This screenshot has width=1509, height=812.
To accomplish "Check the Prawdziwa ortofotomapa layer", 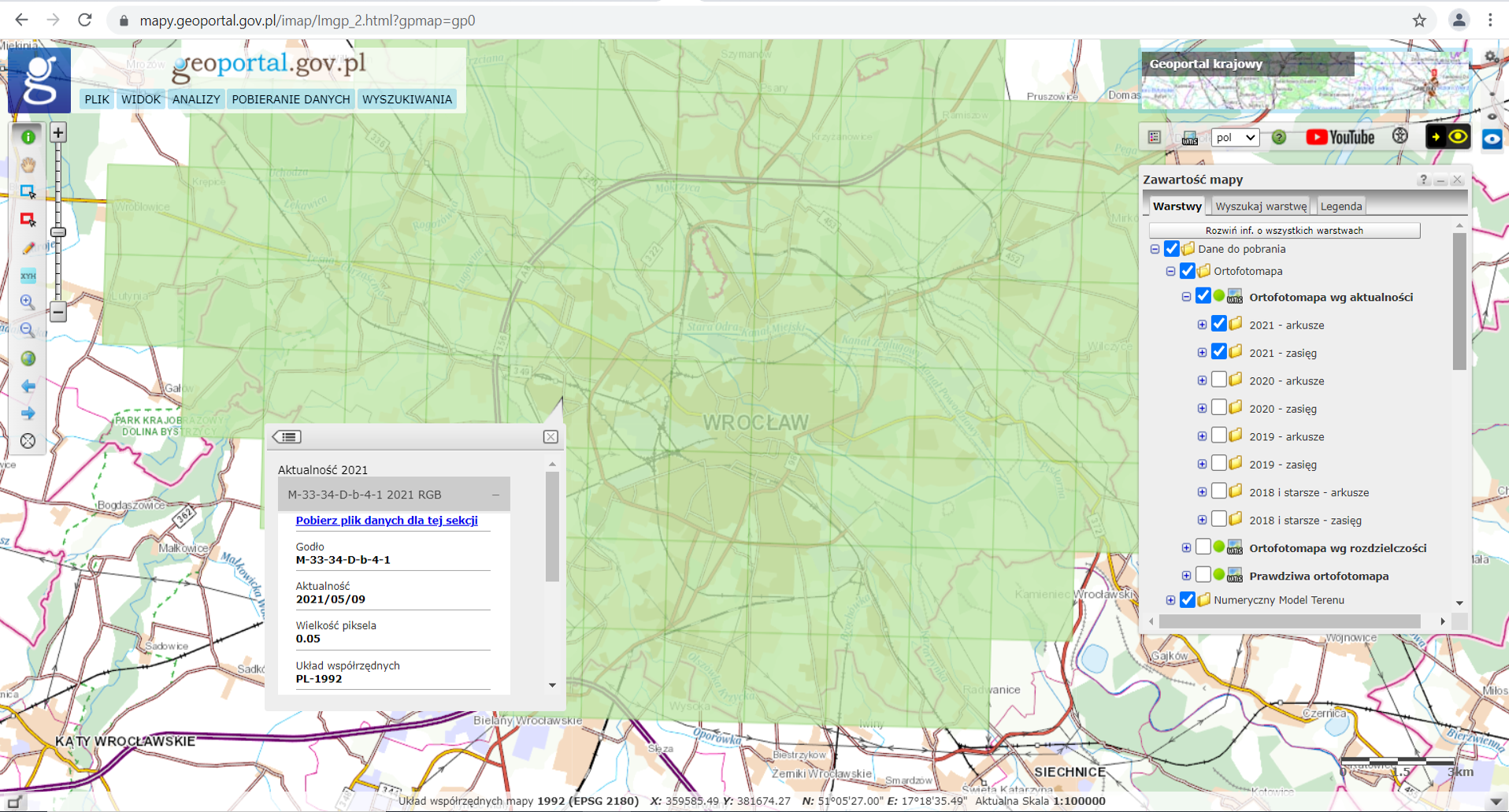I will pos(1203,575).
